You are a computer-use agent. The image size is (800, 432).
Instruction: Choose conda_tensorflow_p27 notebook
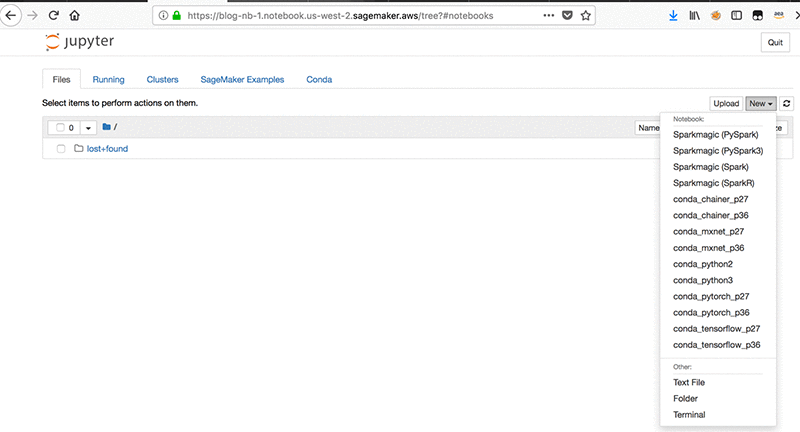[716, 329]
